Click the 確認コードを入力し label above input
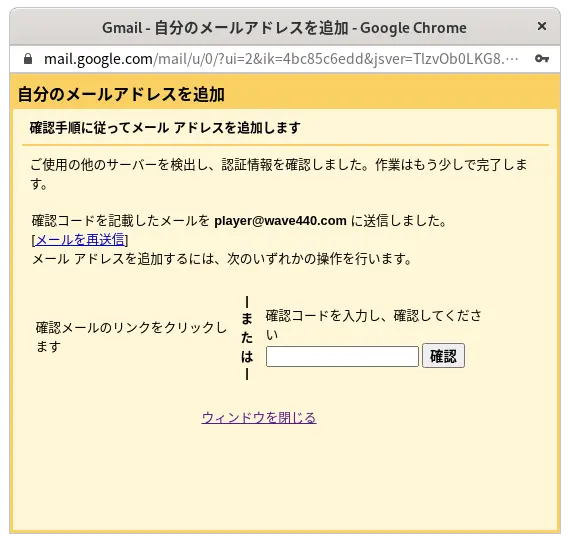Screen dimensions: 570x543 tap(374, 325)
